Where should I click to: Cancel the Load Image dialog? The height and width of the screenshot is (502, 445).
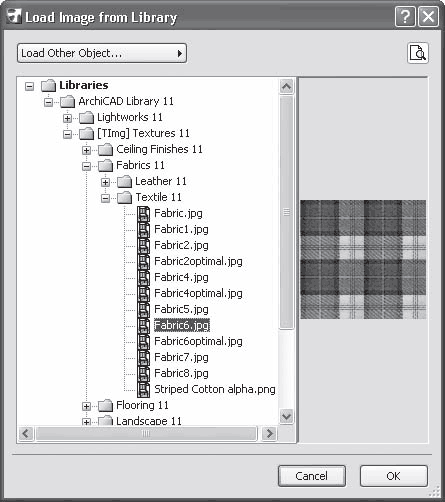point(312,476)
